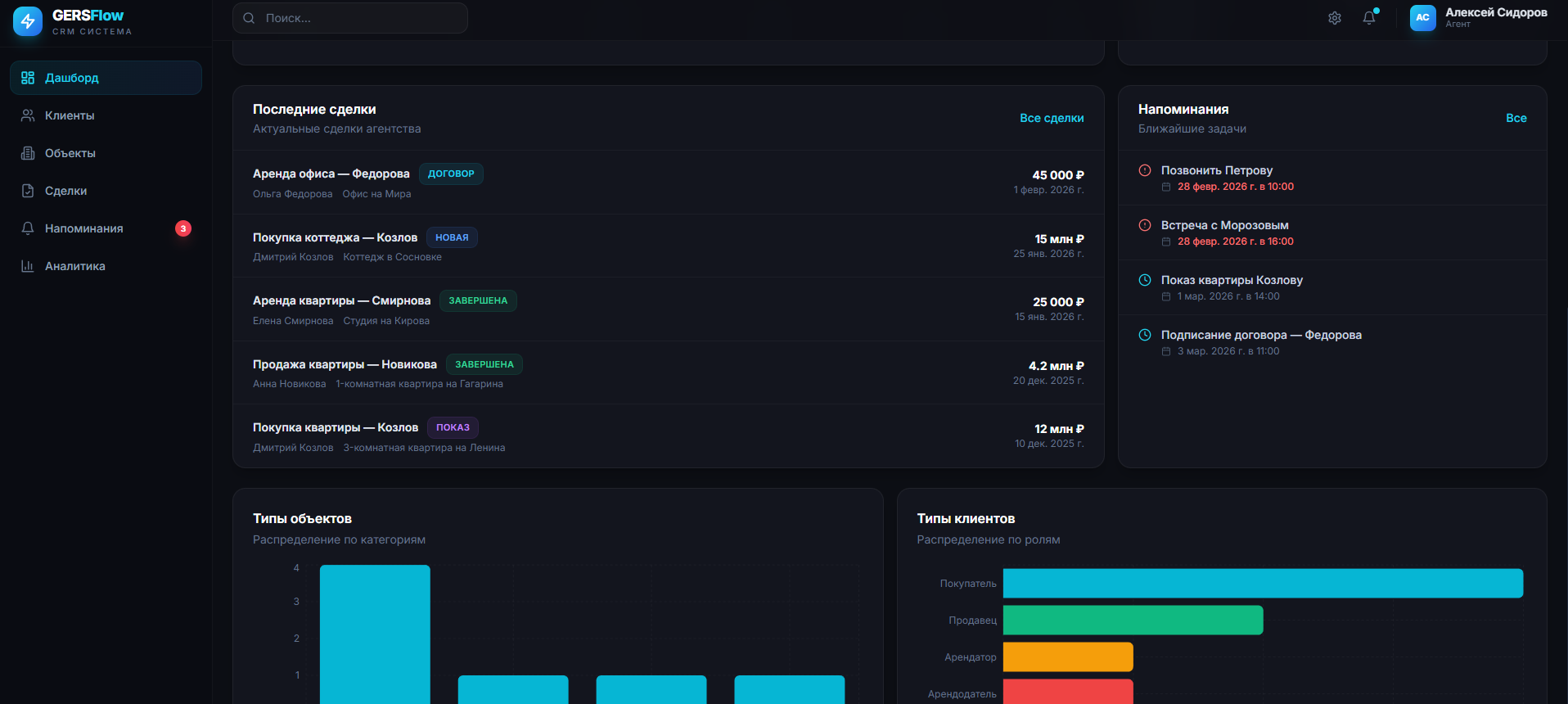
Task: Click the Покупатель cyan bar in chart
Action: click(x=1262, y=584)
